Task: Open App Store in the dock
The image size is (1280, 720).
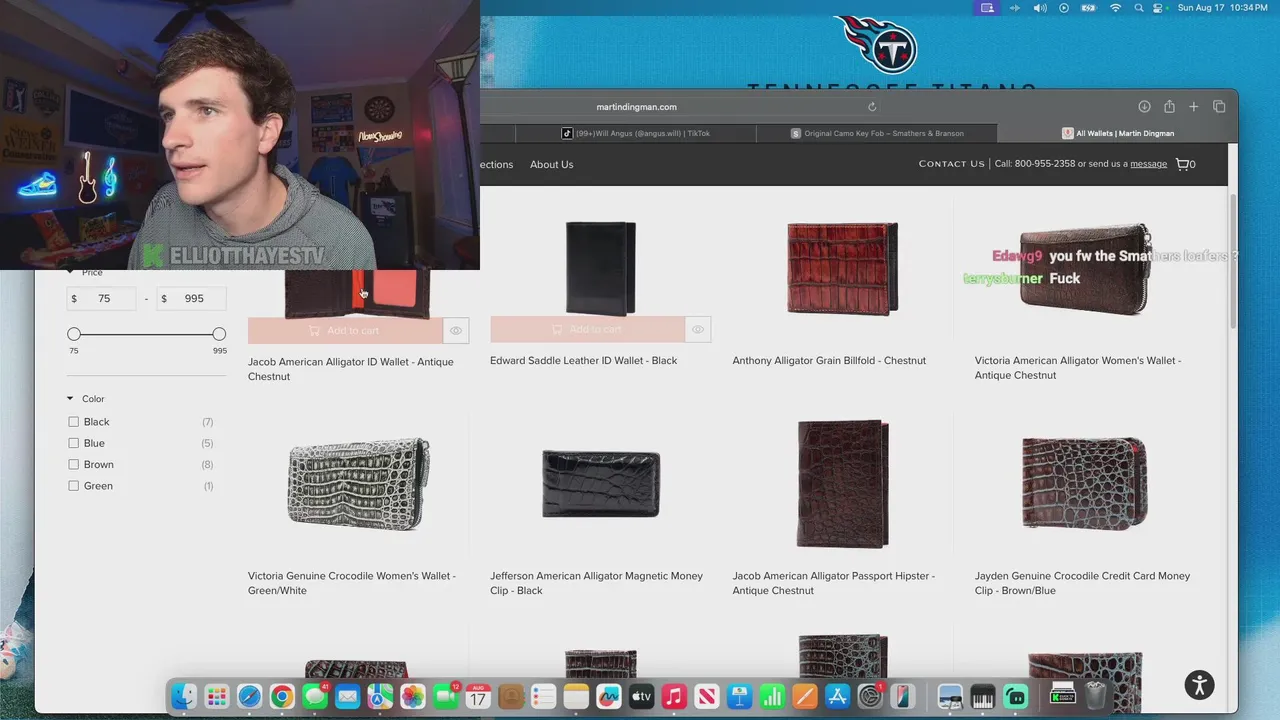Action: pos(837,696)
